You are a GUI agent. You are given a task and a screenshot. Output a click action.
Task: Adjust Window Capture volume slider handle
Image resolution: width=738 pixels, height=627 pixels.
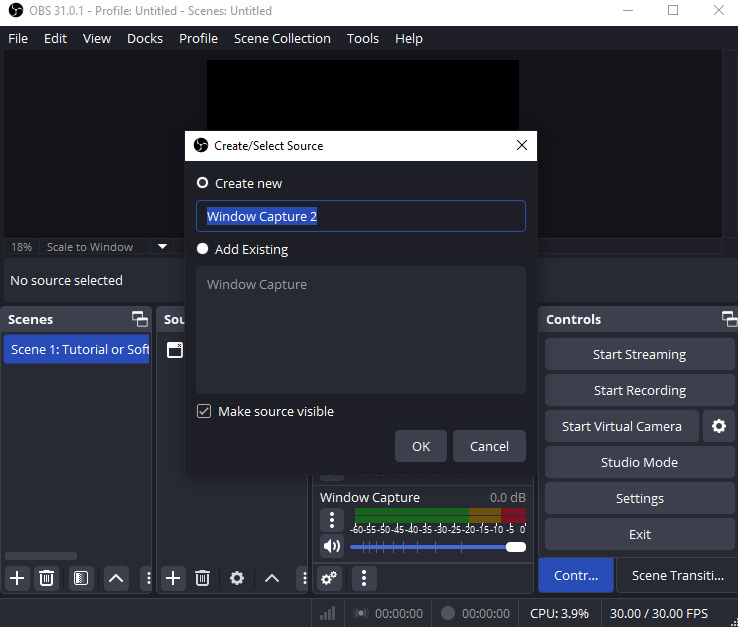[516, 547]
